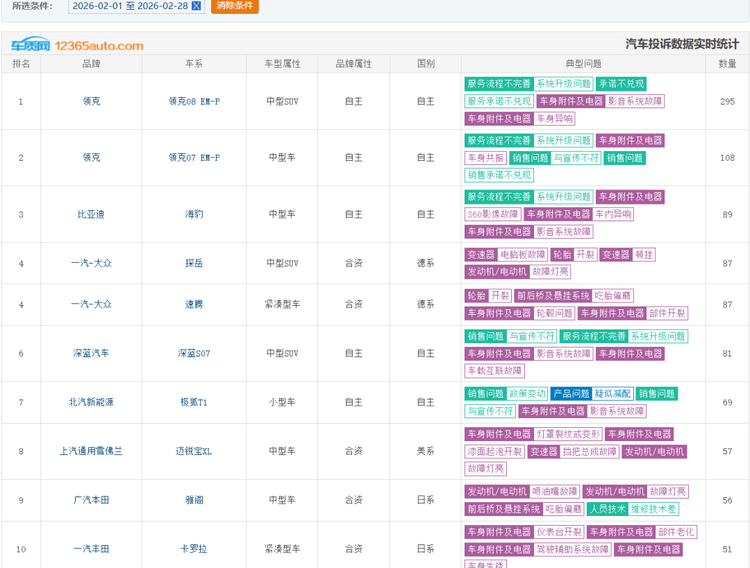Click the 上汽通用雪佛兰 brand link

coord(91,451)
